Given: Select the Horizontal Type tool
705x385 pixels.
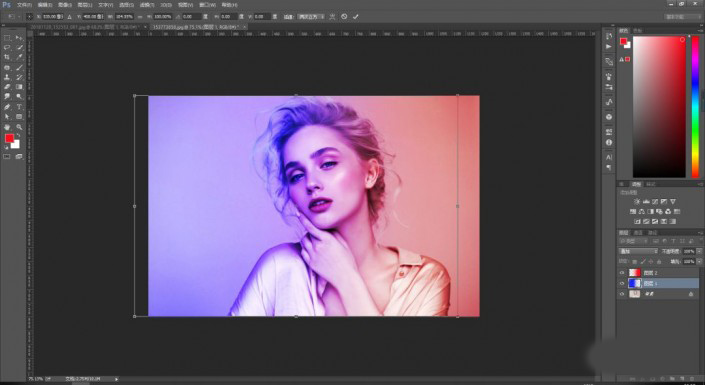Looking at the screenshot, I should 19,107.
